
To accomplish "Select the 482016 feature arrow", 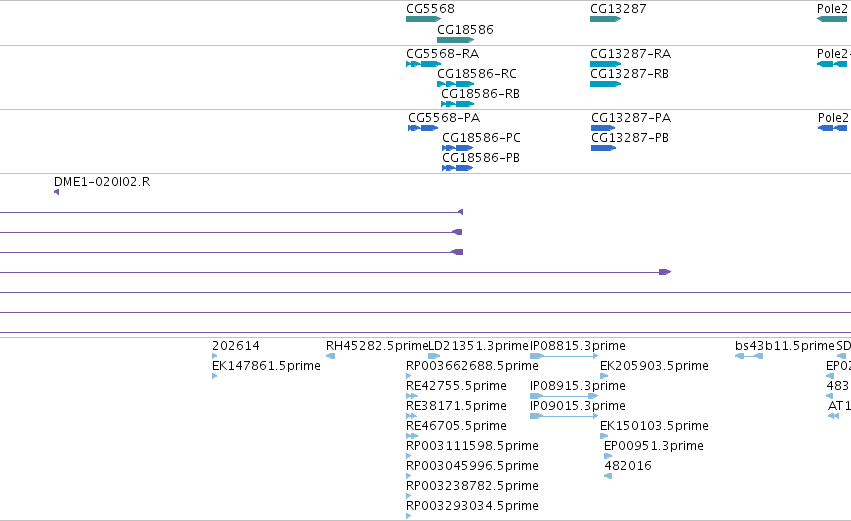I will (608, 476).
